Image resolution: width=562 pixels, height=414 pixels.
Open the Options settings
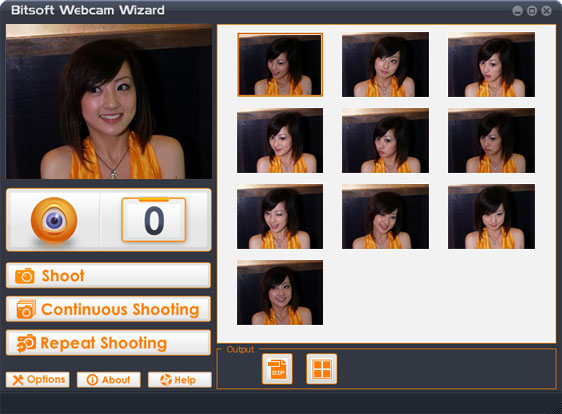tap(38, 380)
